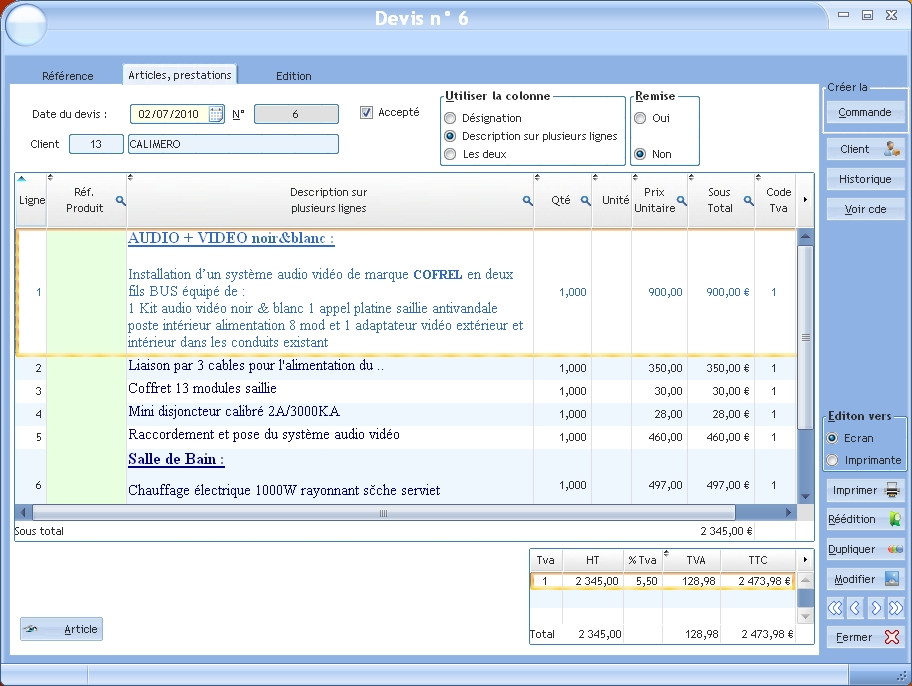Uncheck the Accepté checkbox
This screenshot has width=912, height=686.
(367, 113)
